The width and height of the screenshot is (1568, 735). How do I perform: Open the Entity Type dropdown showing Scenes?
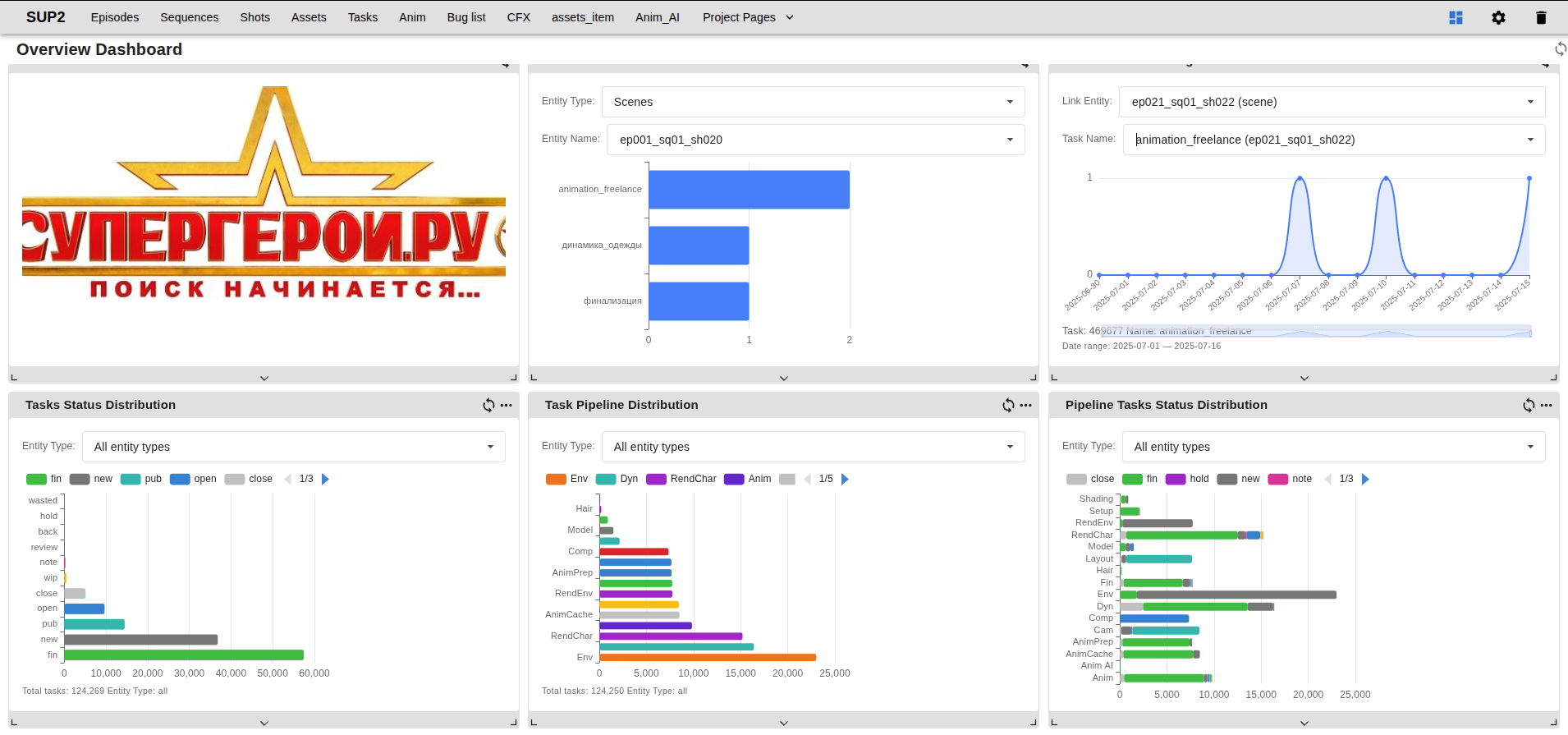(814, 102)
